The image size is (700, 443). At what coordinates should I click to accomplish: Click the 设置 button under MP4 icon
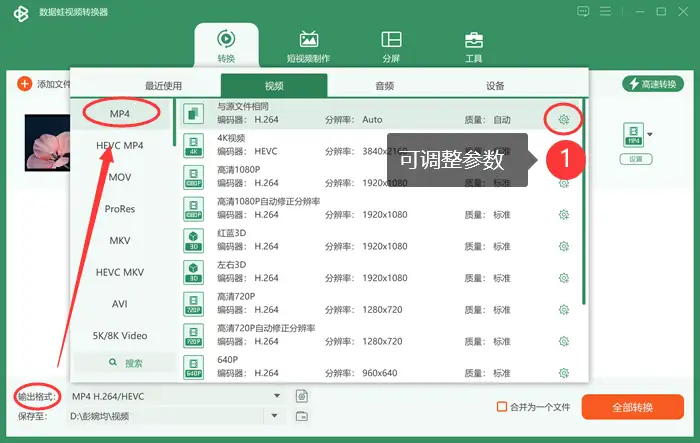click(636, 159)
